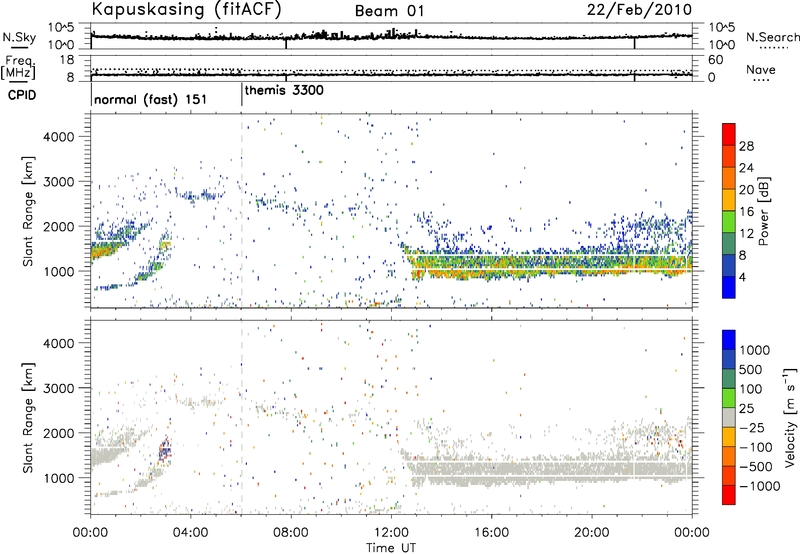The image size is (800, 554).
Task: Click the time axis label '16:00'
Action: tap(491, 533)
